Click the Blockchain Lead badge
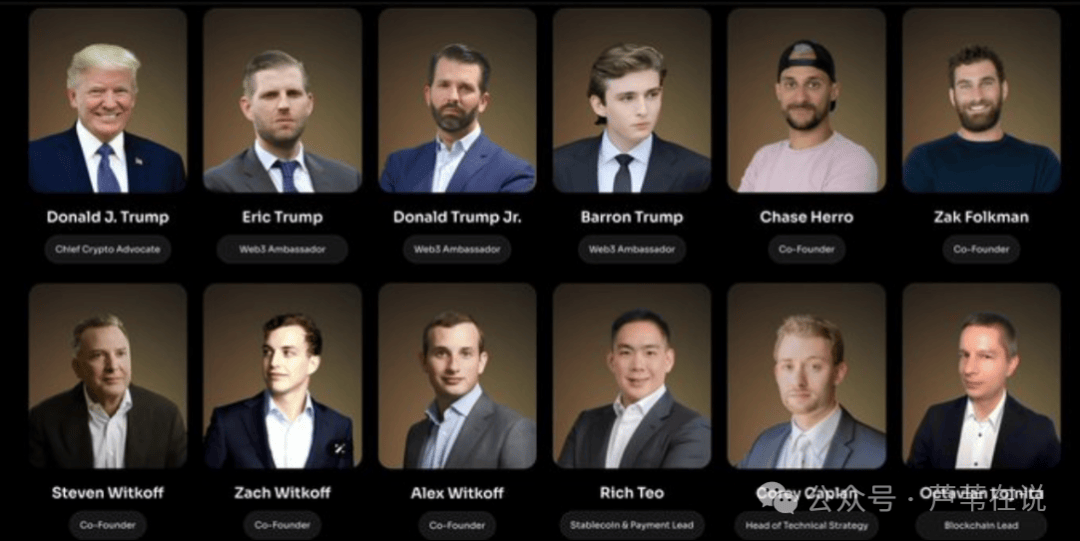 point(982,525)
